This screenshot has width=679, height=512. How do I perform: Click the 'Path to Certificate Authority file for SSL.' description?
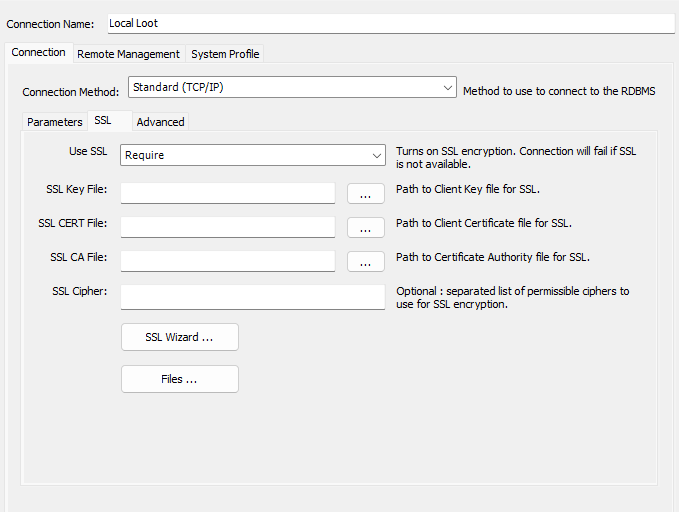point(493,257)
